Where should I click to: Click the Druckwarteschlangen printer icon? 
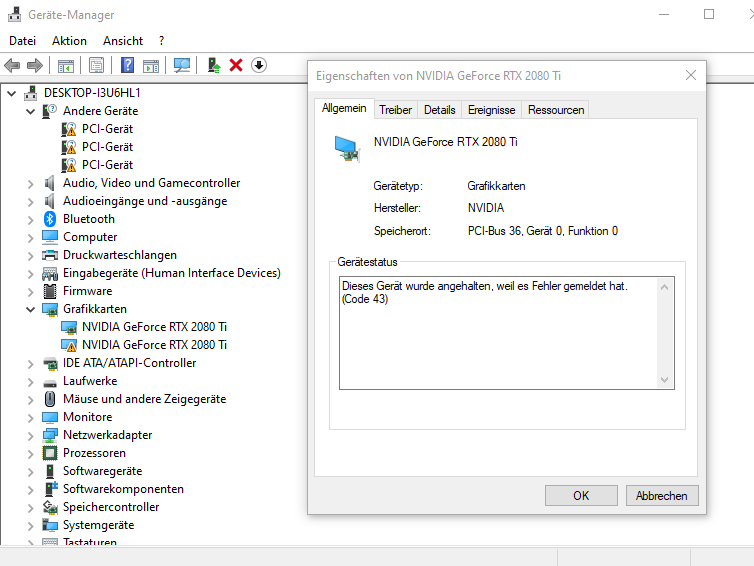[50, 255]
